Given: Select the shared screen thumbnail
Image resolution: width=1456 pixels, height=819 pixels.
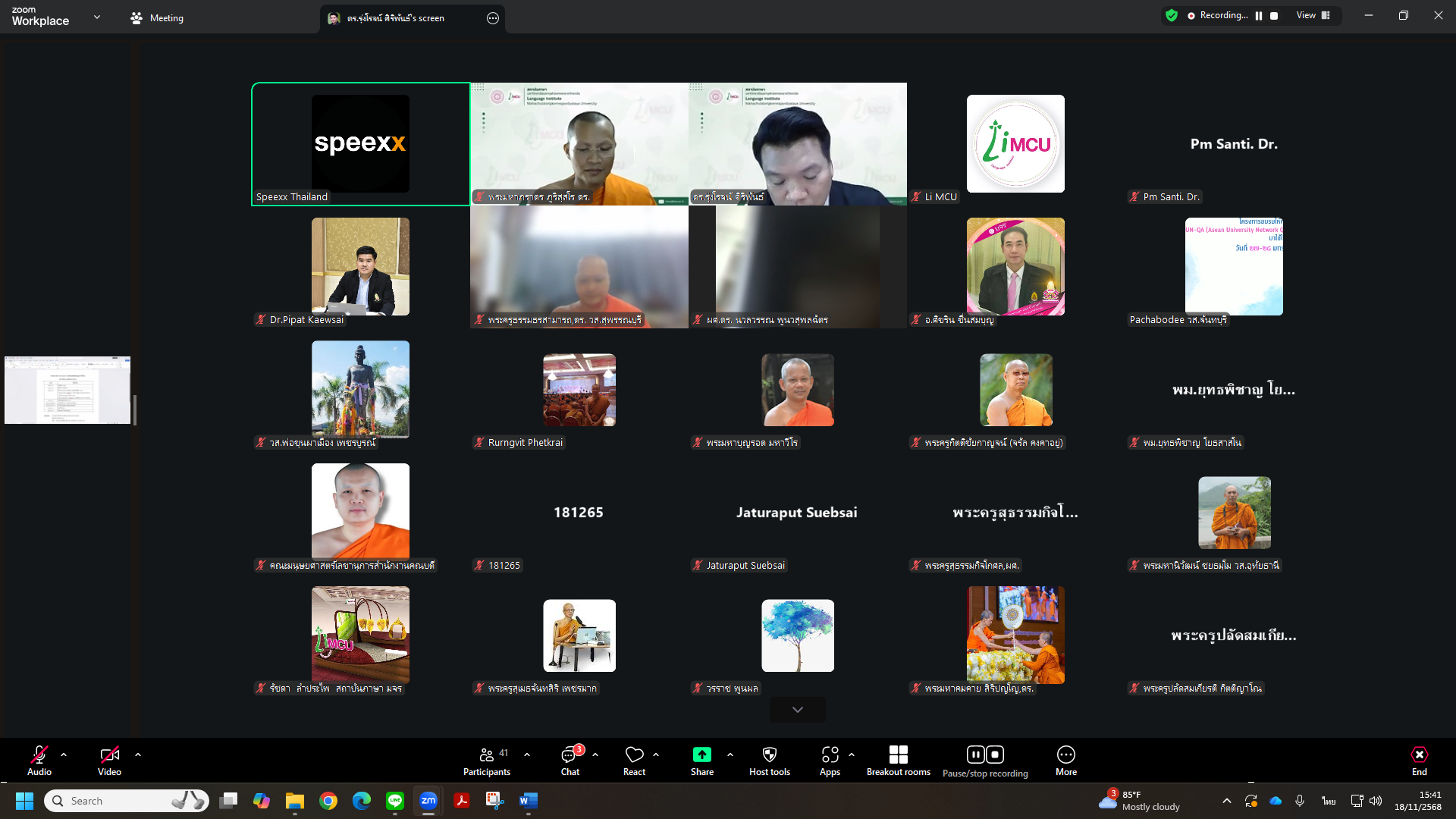Looking at the screenshot, I should click(x=67, y=390).
